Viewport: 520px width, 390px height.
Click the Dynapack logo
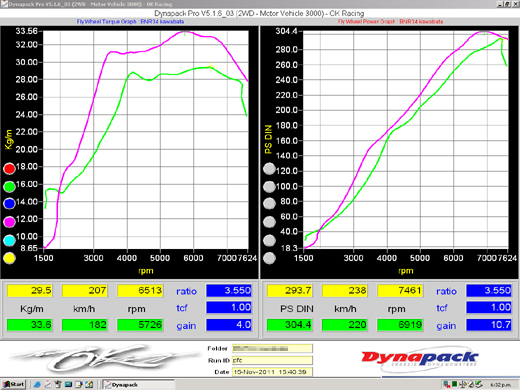tap(420, 358)
